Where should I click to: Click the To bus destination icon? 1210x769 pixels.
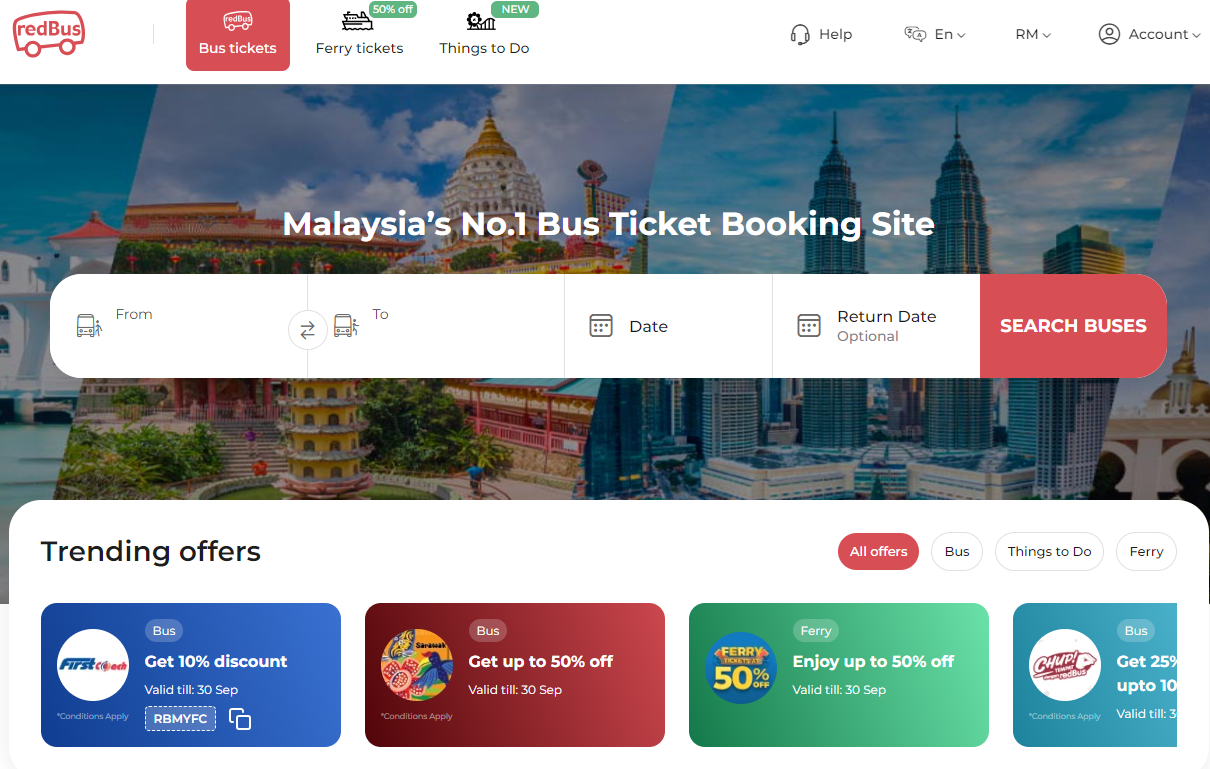[346, 325]
